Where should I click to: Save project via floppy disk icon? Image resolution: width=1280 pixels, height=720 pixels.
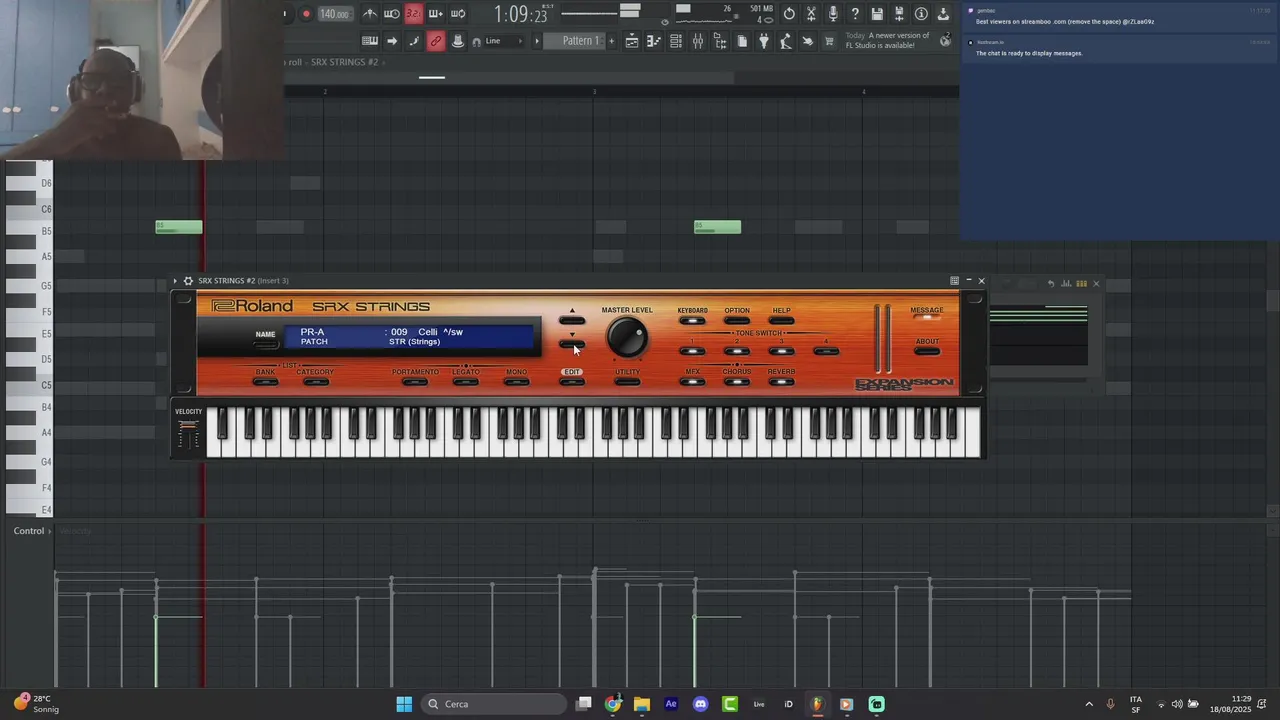click(x=877, y=14)
